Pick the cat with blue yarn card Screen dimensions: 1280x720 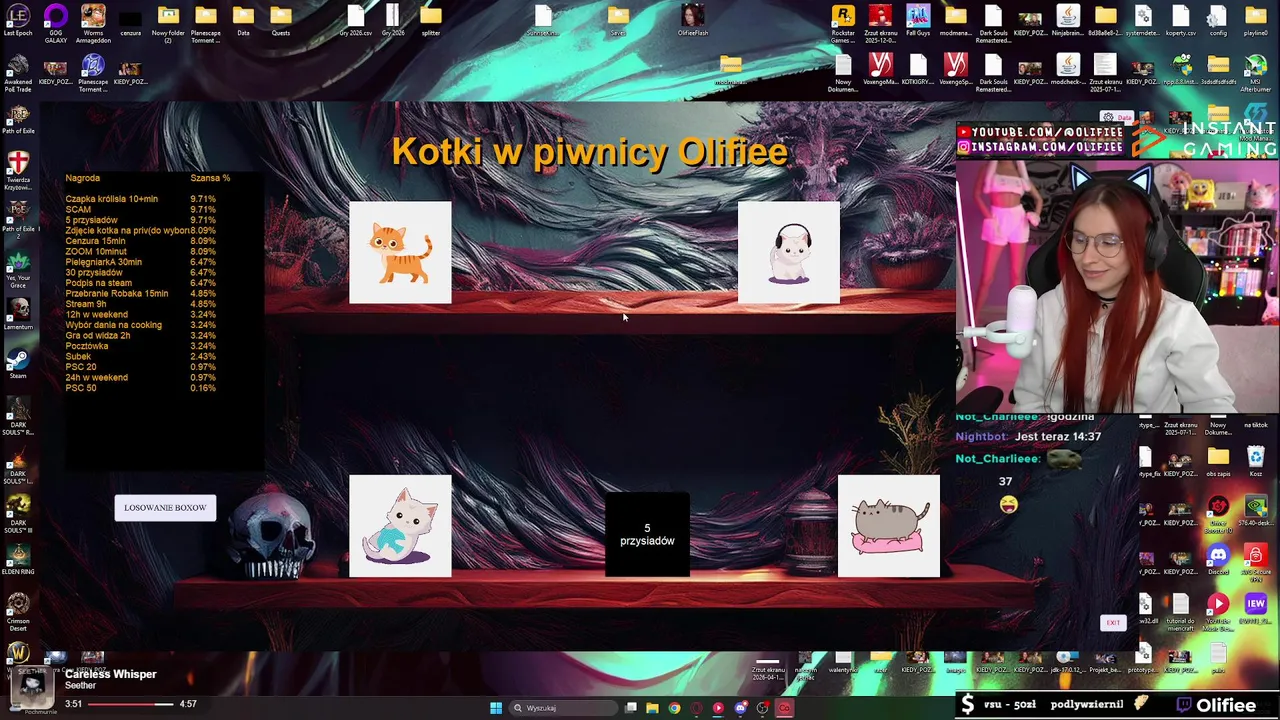(x=400, y=526)
